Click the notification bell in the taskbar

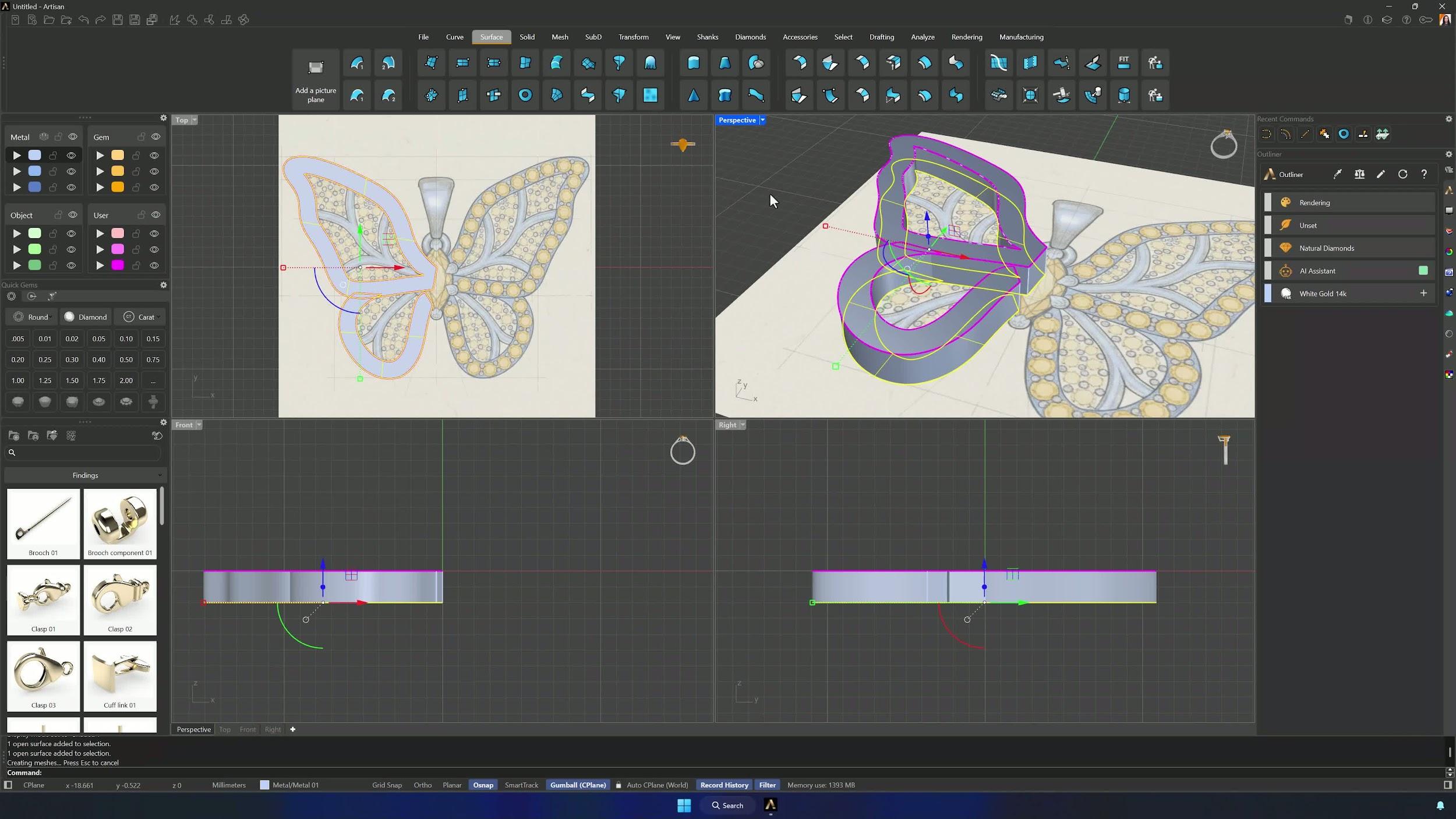tap(1440, 805)
